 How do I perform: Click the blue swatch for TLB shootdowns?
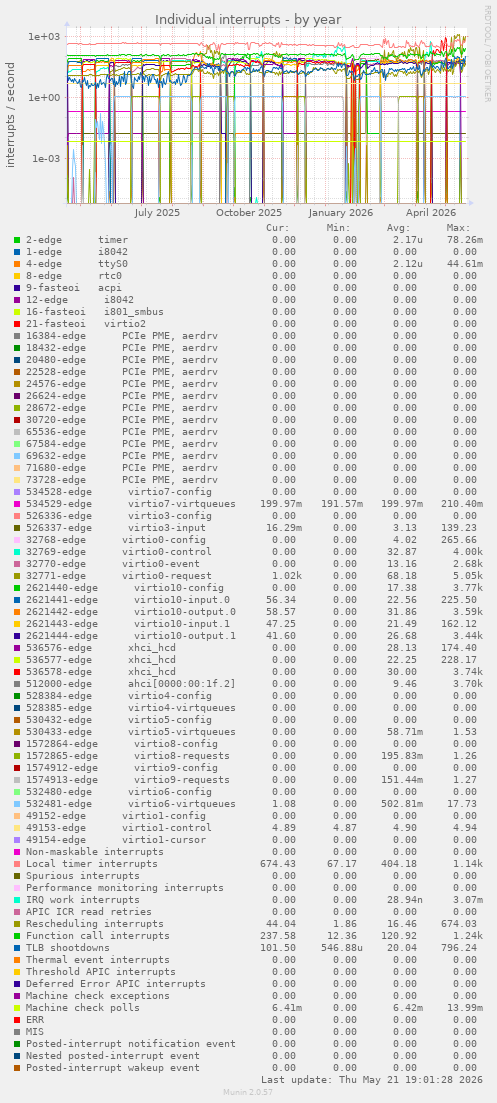pyautogui.click(x=17, y=948)
